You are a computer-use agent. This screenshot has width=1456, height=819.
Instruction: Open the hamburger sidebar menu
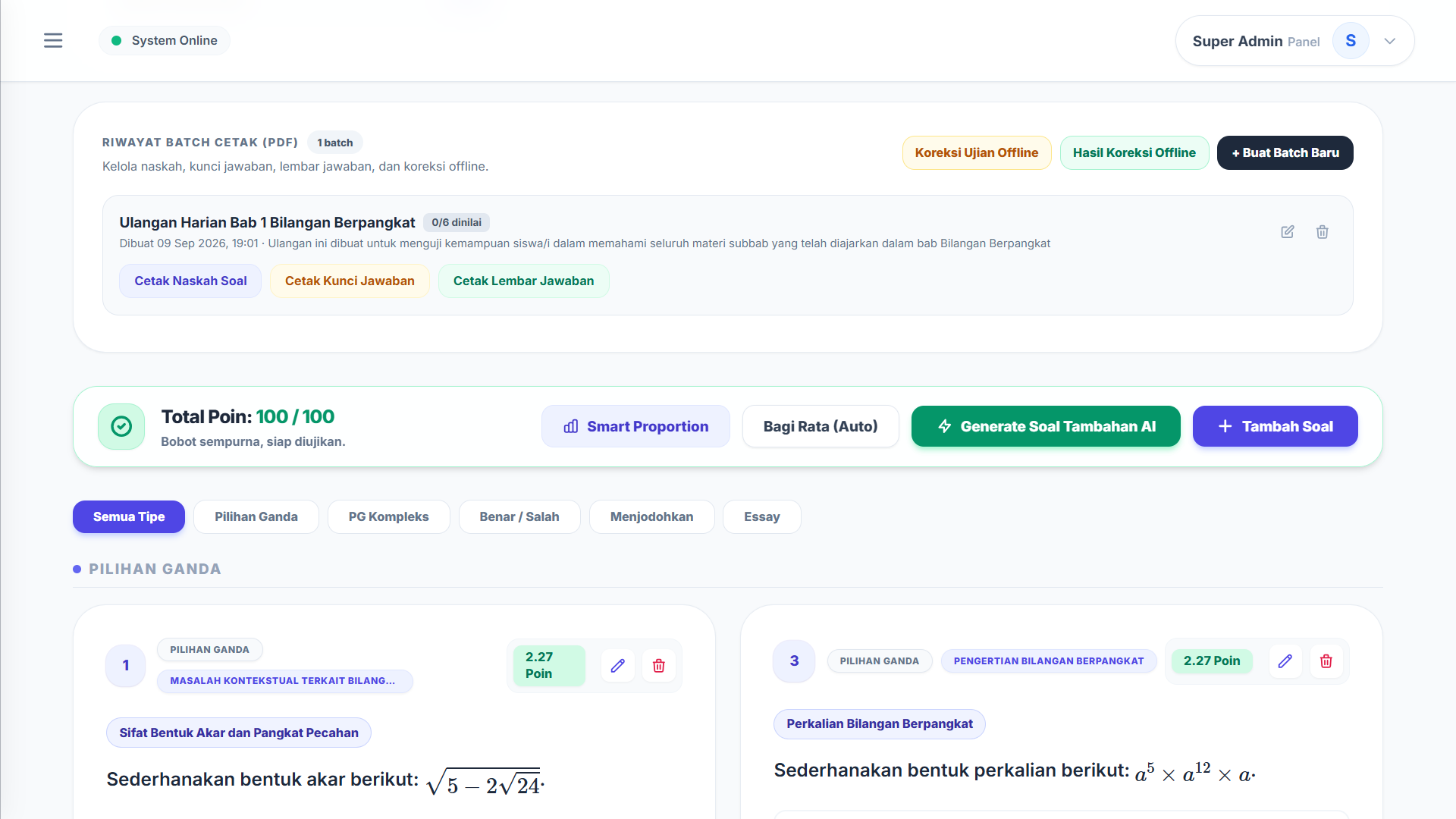pos(53,41)
